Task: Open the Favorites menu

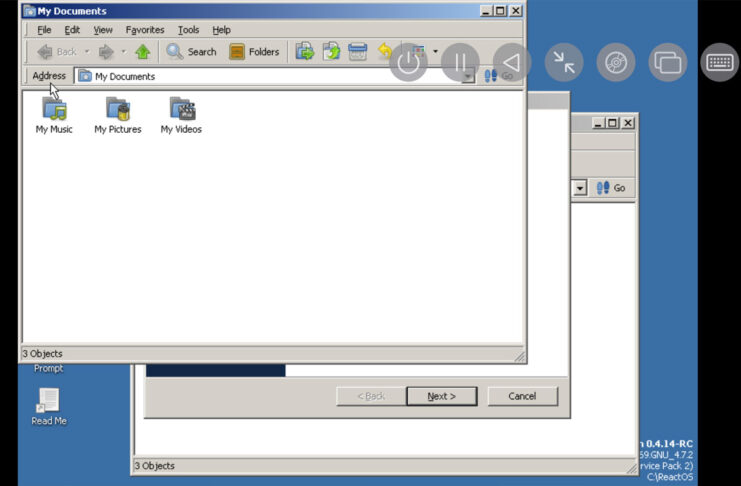Action: [x=145, y=30]
